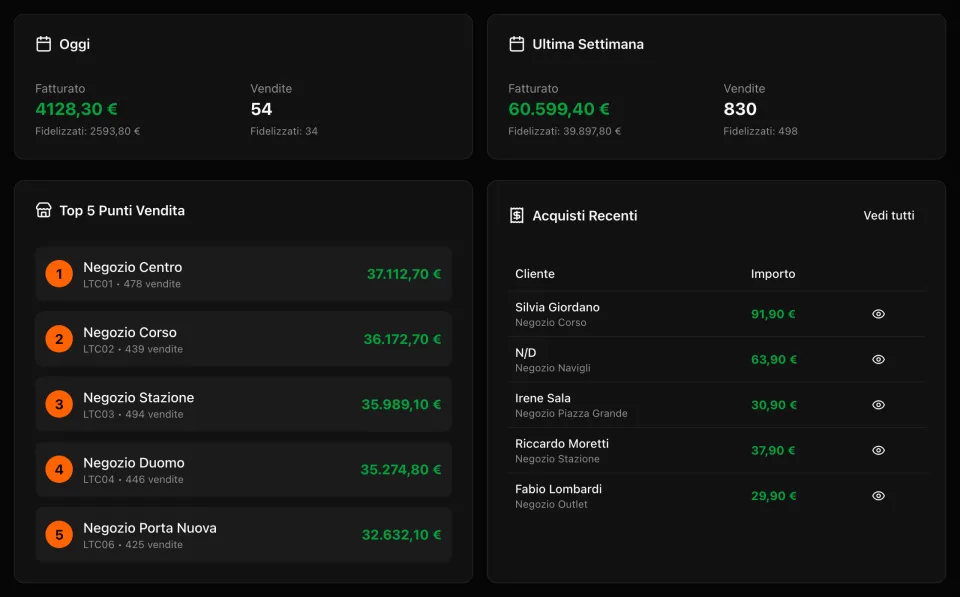960x597 pixels.
Task: Click last week's sales count 830
Action: click(x=740, y=109)
